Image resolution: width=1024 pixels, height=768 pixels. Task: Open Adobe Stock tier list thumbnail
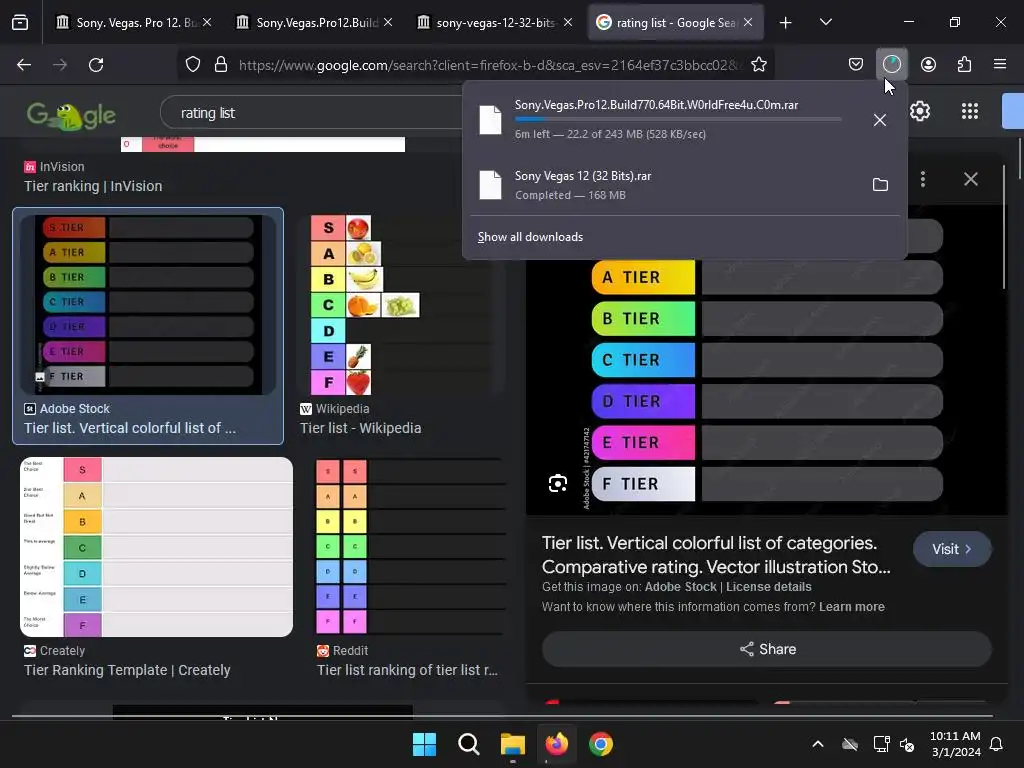pos(148,305)
